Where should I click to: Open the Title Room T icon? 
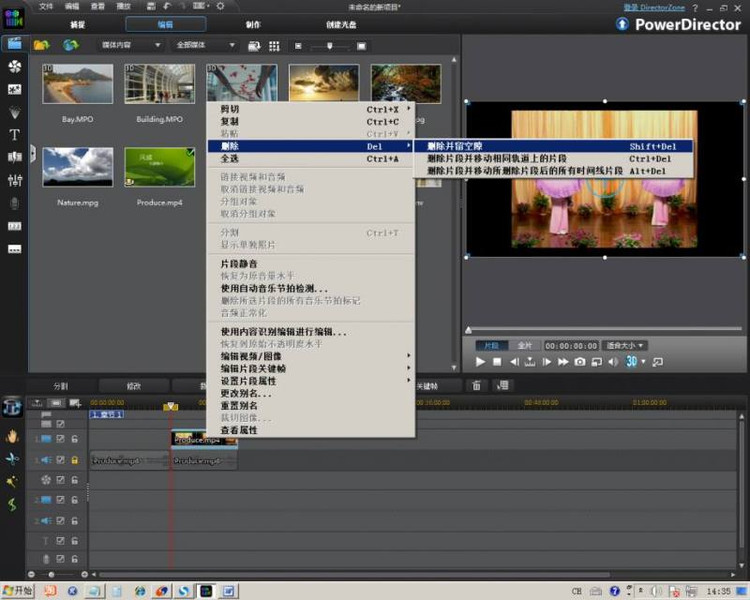coord(14,135)
